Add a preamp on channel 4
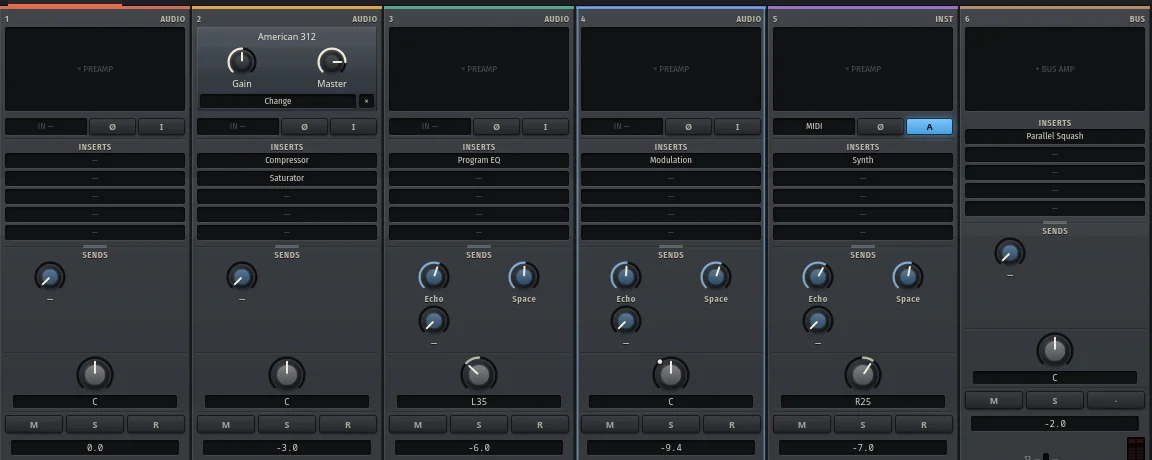Screen dimensions: 1152x460 point(671,69)
